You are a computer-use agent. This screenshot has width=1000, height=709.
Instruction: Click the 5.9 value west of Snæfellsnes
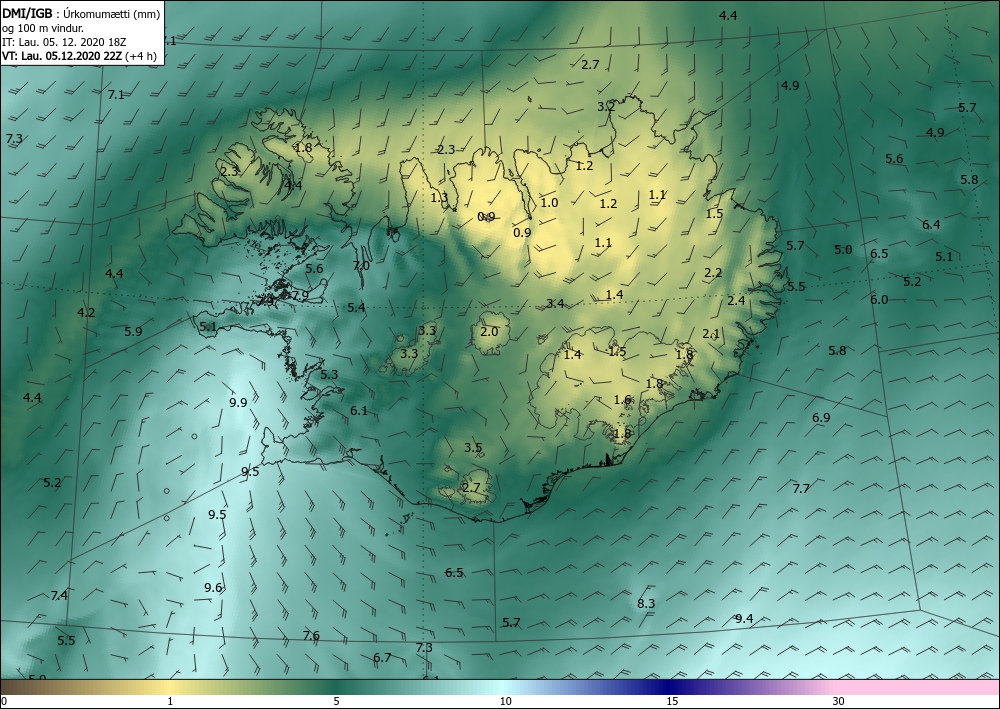pos(133,332)
